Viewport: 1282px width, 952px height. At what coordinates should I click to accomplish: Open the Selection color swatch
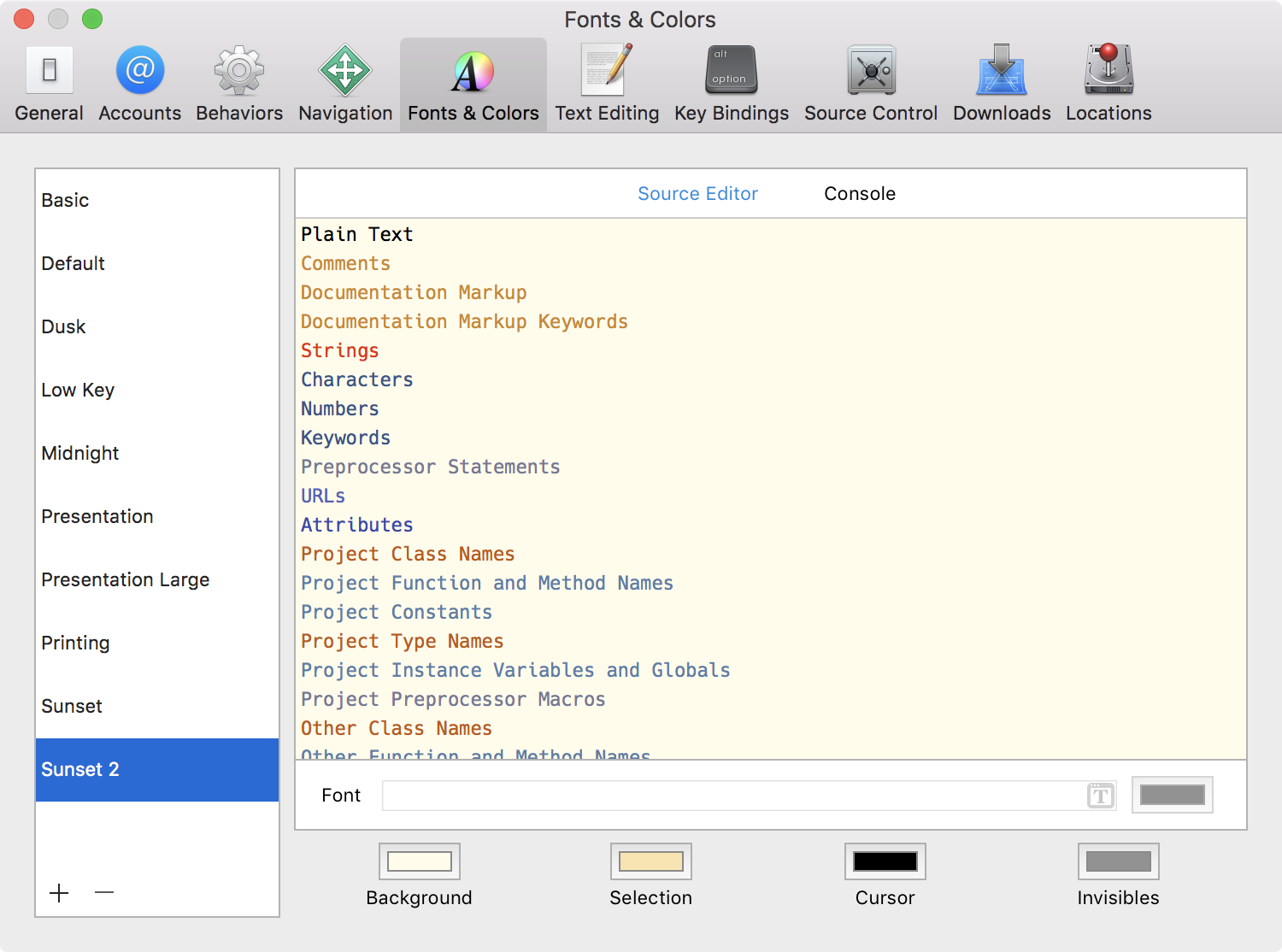tap(651, 861)
